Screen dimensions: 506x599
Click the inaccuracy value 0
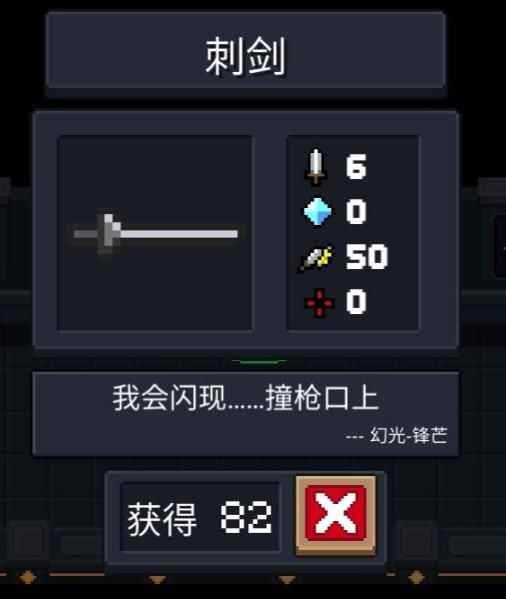click(356, 302)
